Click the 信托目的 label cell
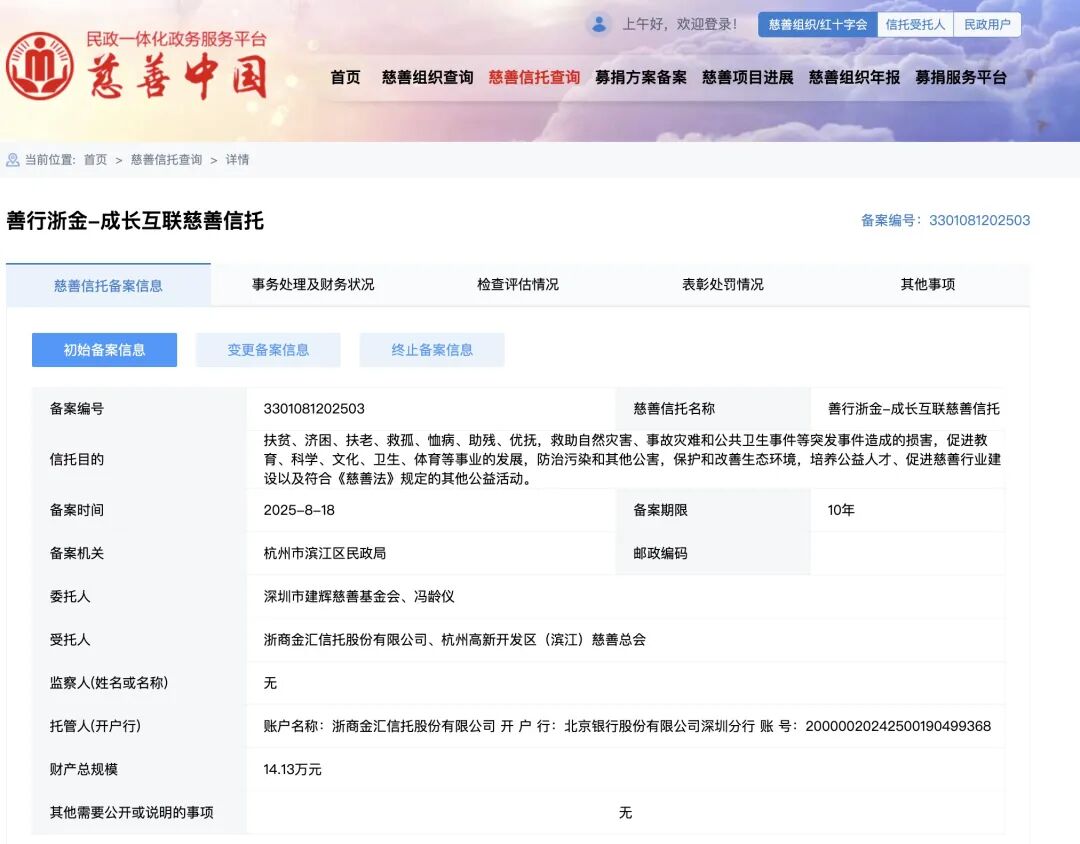The width and height of the screenshot is (1080, 844). coord(138,459)
